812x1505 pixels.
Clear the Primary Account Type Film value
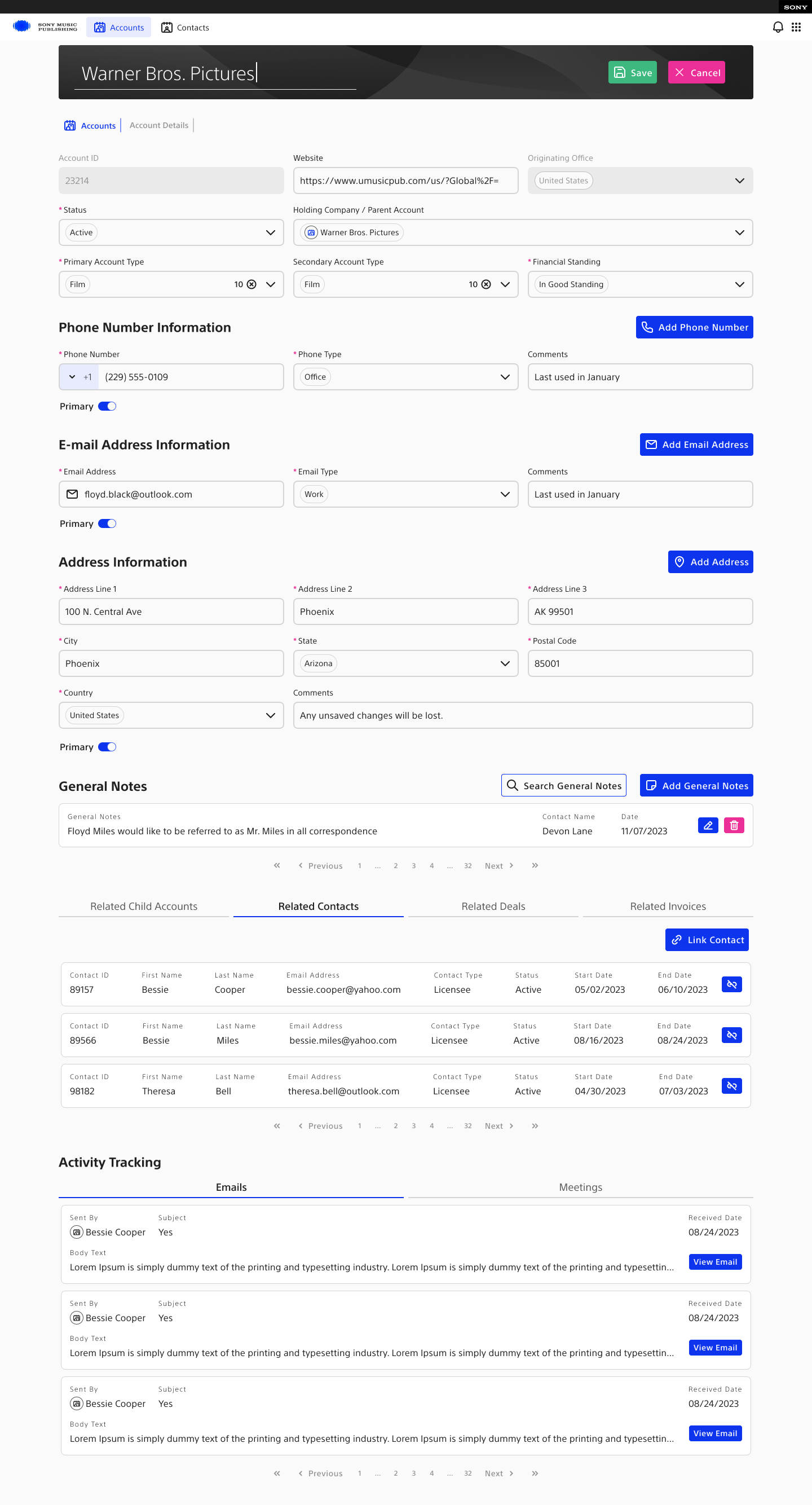252,284
